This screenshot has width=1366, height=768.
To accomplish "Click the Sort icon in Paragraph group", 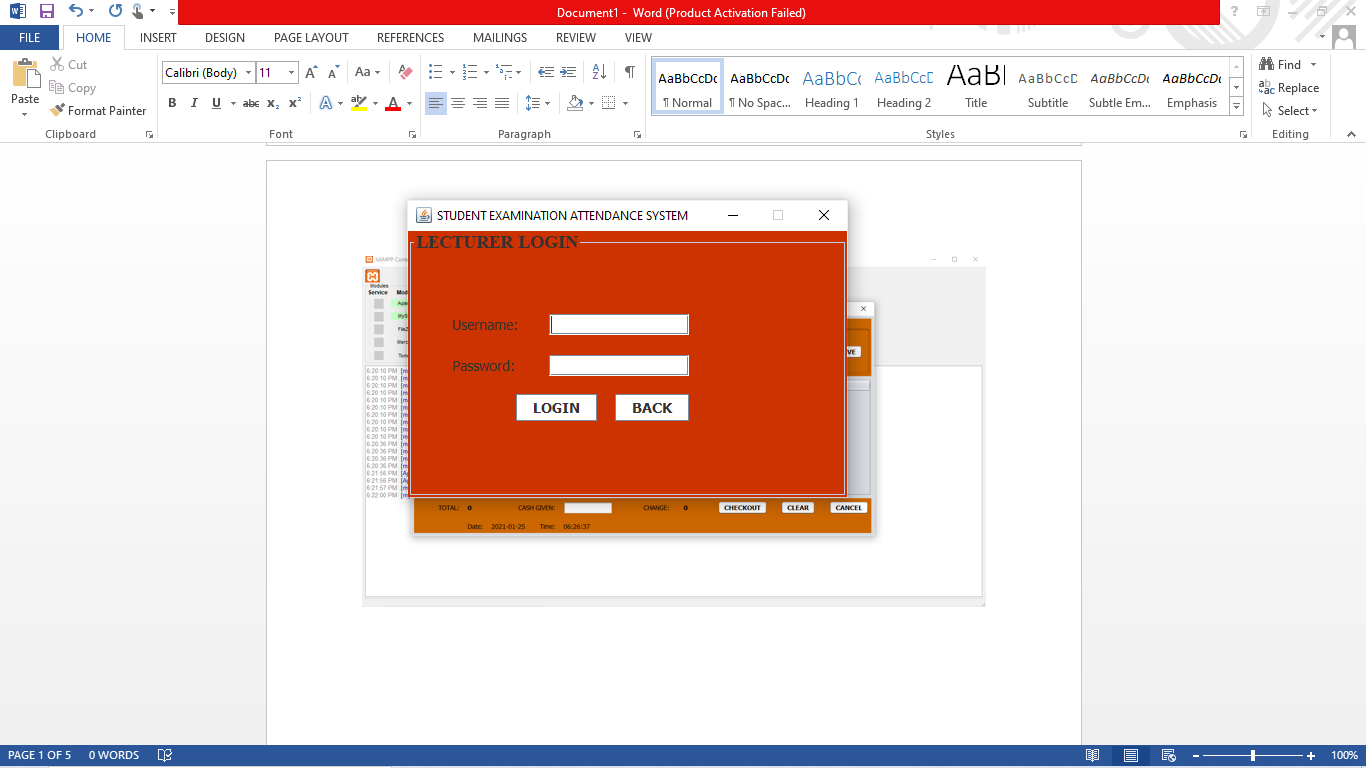I will 600,71.
